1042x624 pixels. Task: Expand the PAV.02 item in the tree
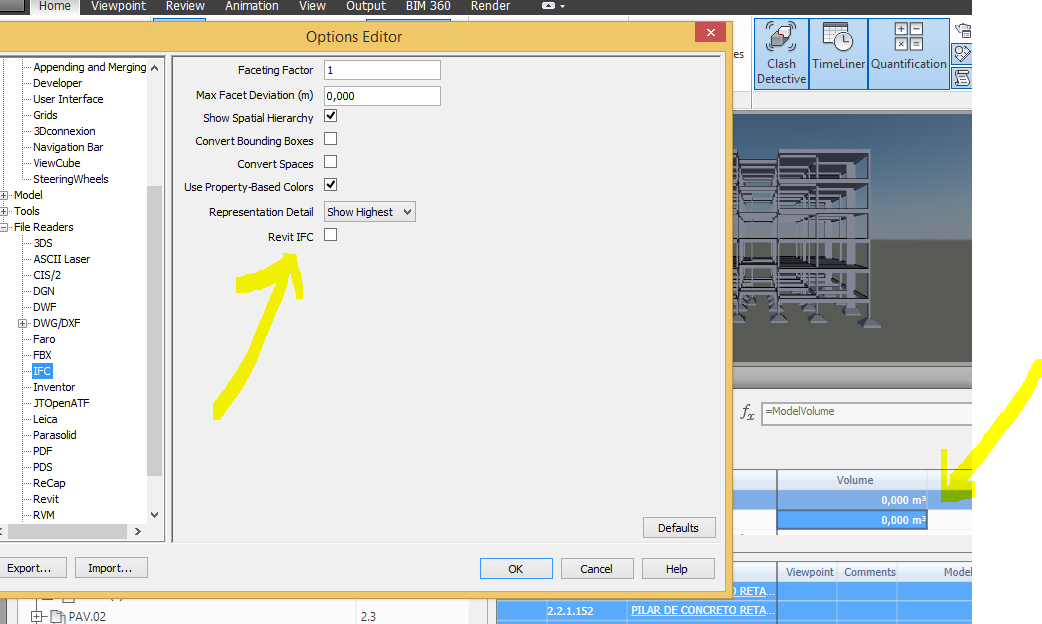[36, 617]
